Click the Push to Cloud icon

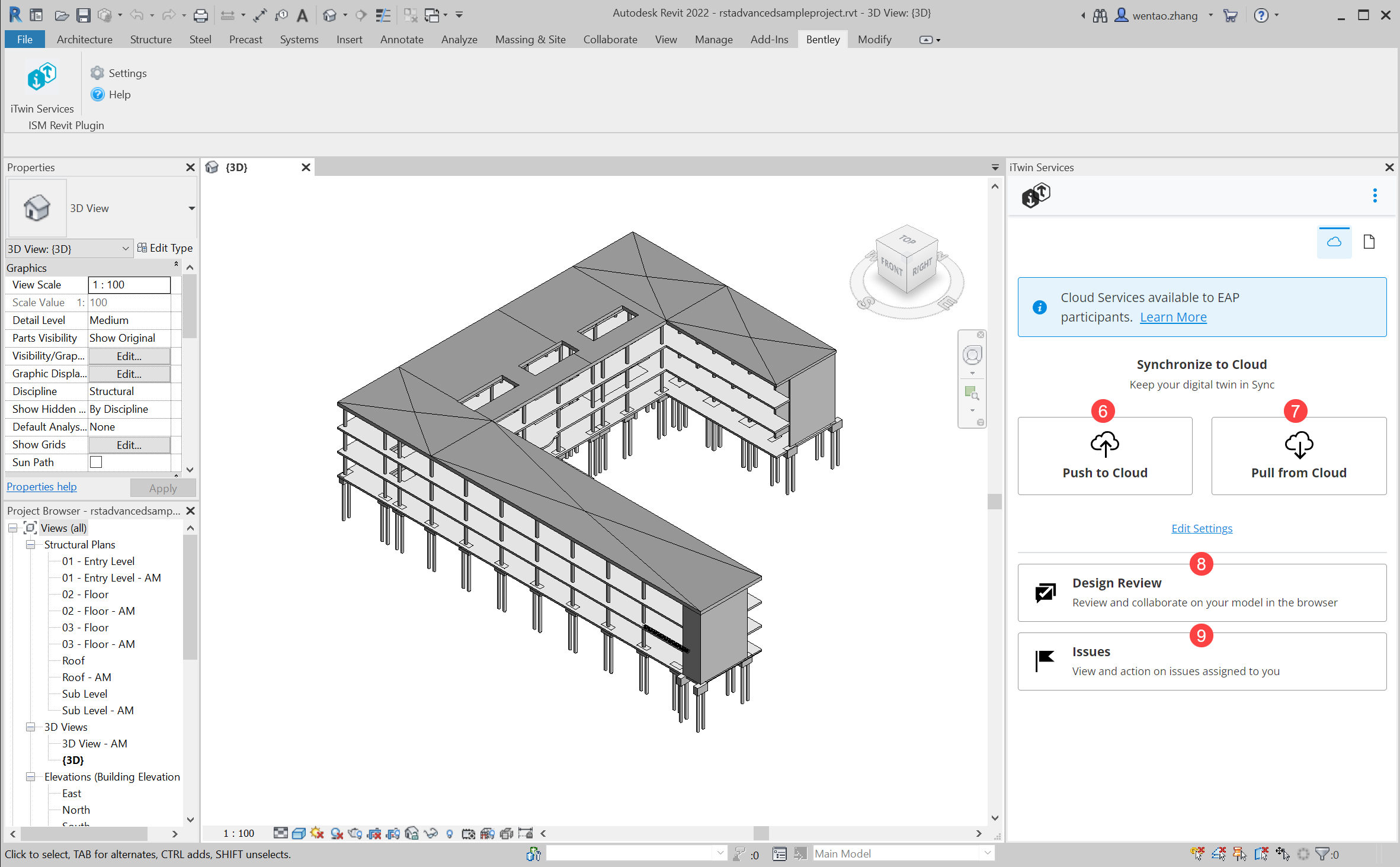1104,444
